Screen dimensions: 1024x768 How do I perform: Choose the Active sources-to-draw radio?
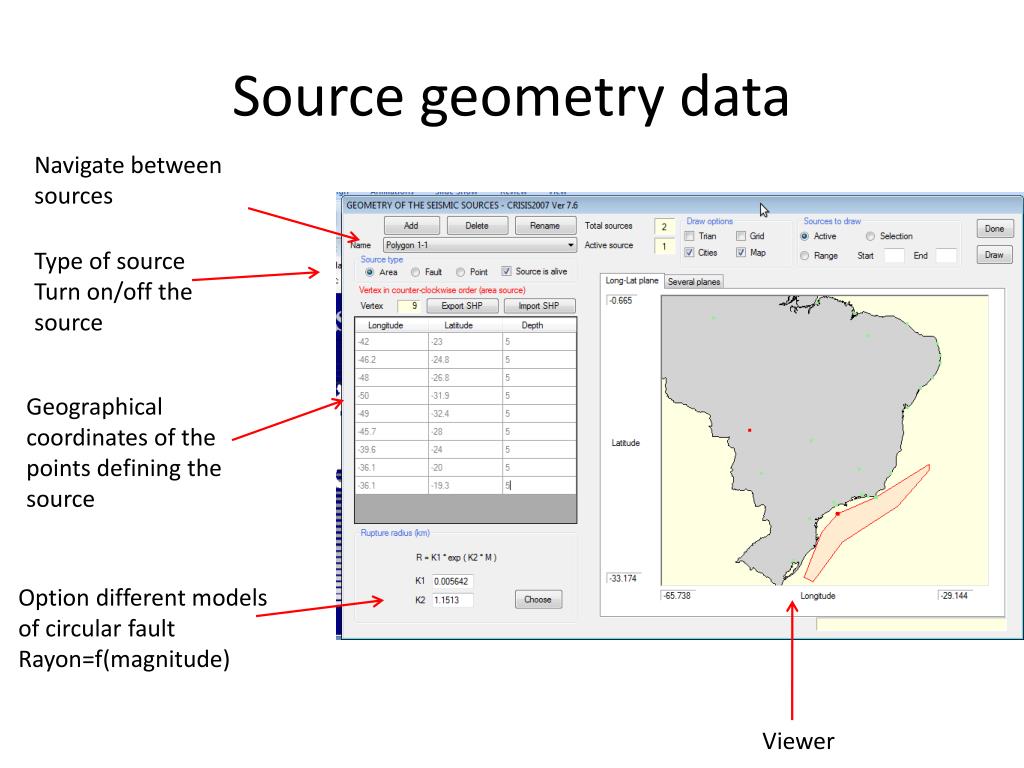pos(805,236)
